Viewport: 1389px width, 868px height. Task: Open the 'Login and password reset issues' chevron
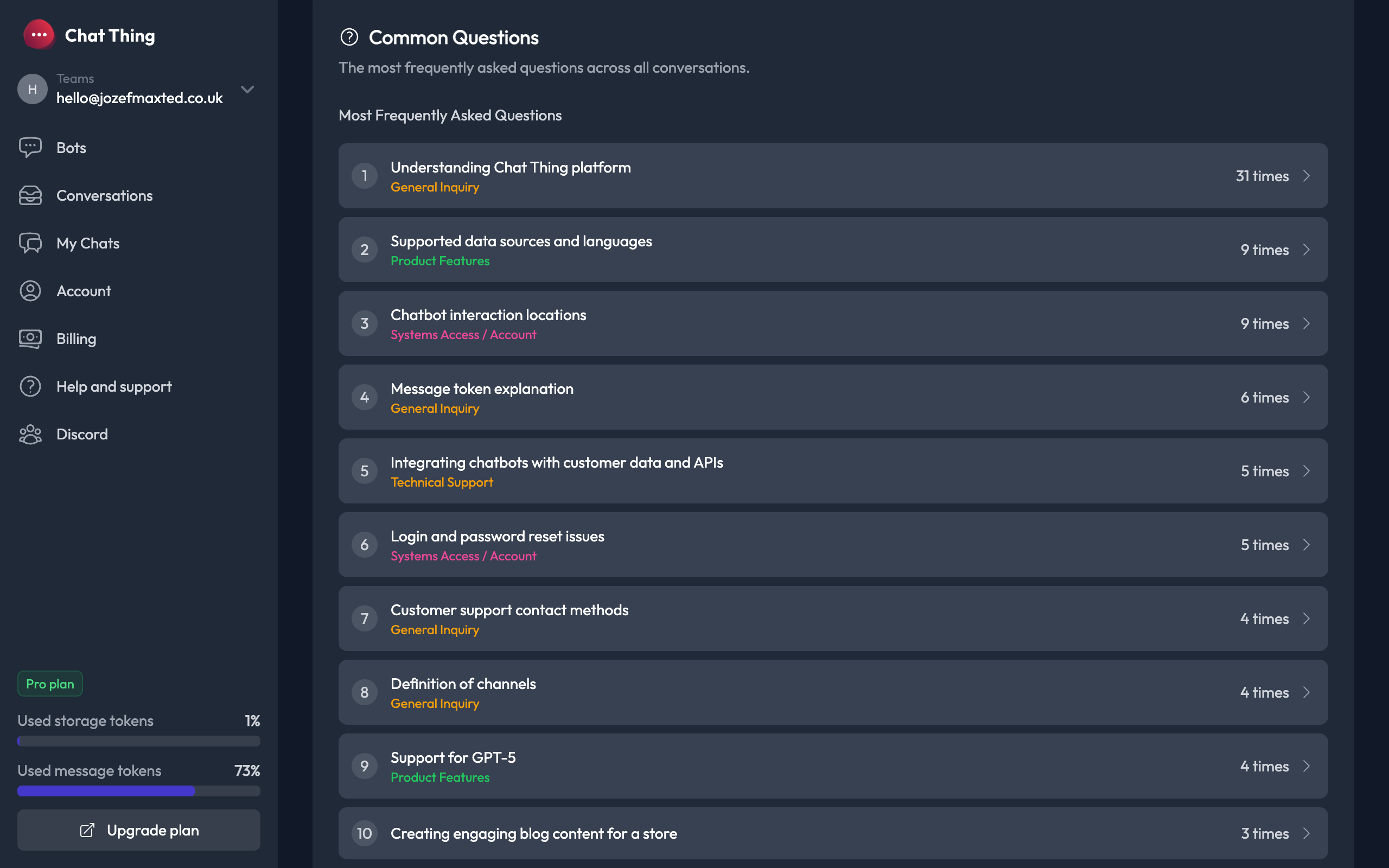click(x=1307, y=545)
